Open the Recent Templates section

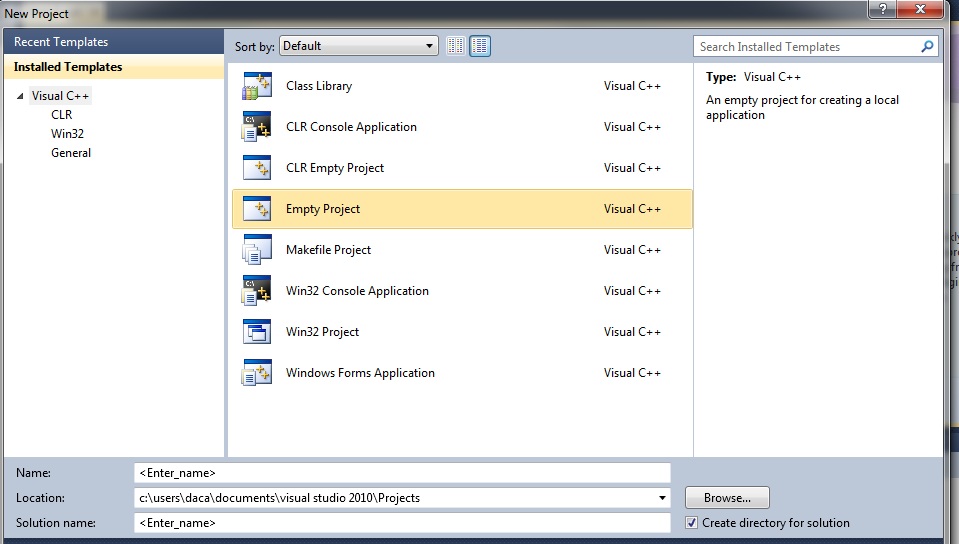pos(61,42)
